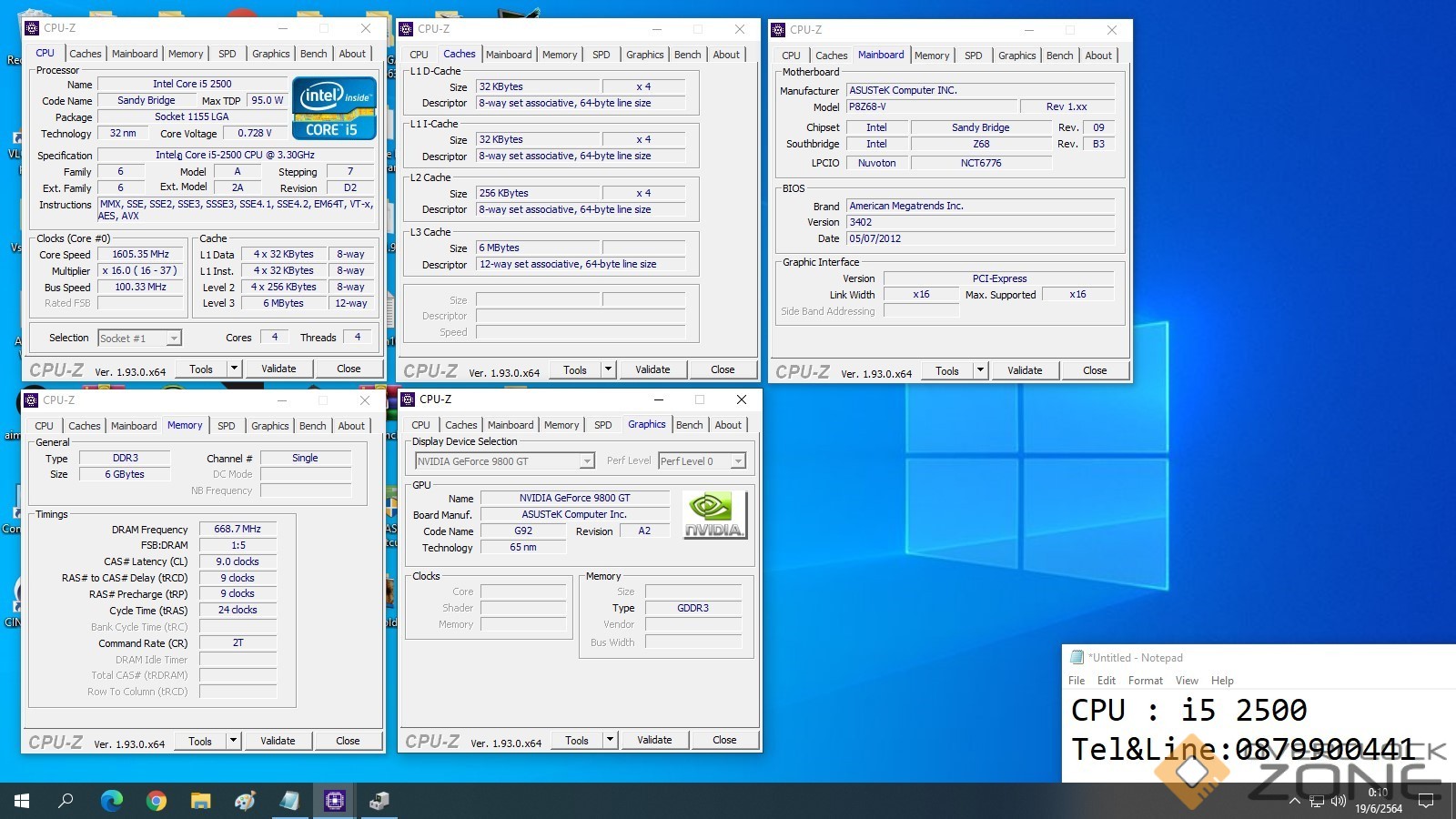Viewport: 1456px width, 819px height.
Task: Click the NVIDIA logo in Graphics window
Action: click(x=714, y=515)
